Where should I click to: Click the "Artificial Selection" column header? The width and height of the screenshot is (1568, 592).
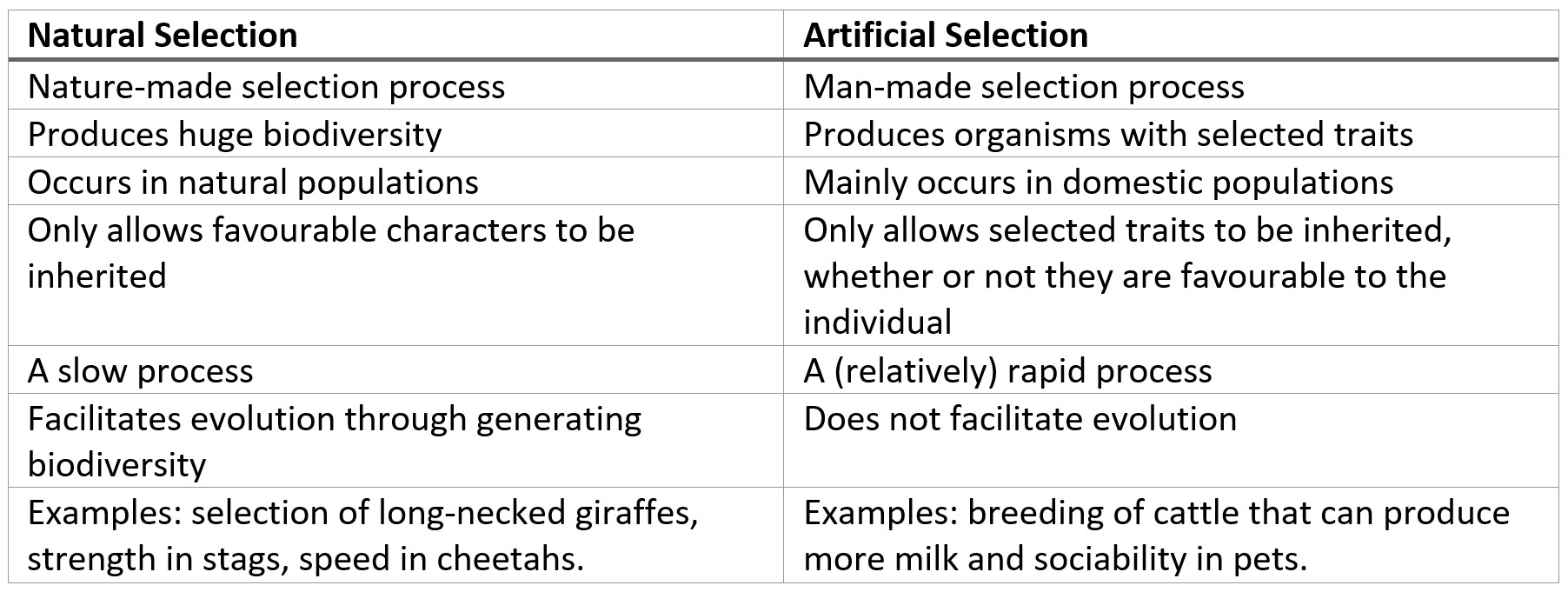[x=945, y=36]
